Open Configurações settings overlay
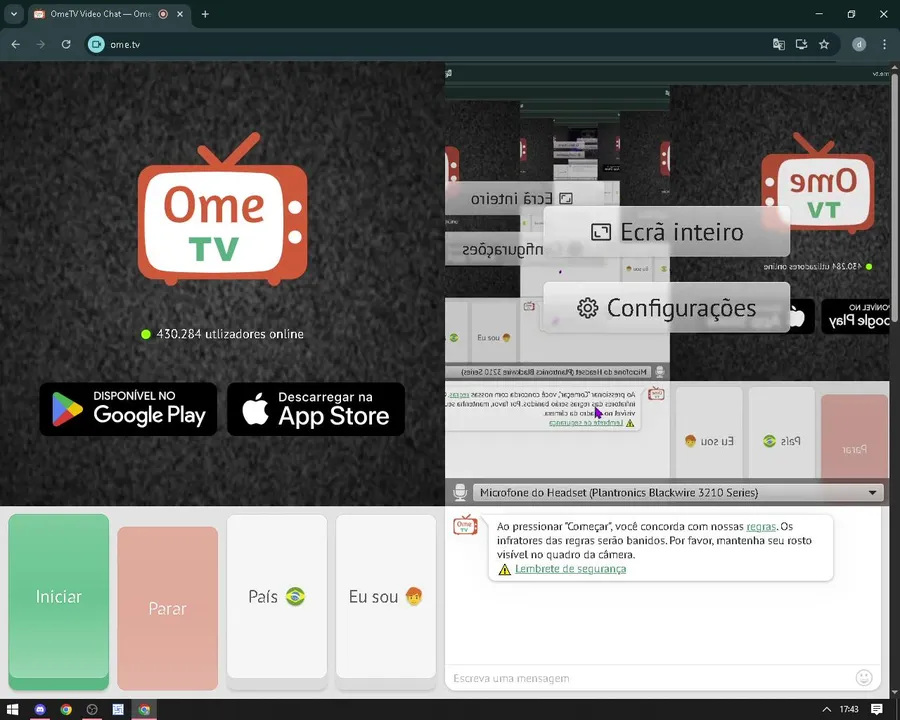Image resolution: width=900 pixels, height=720 pixels. [666, 308]
